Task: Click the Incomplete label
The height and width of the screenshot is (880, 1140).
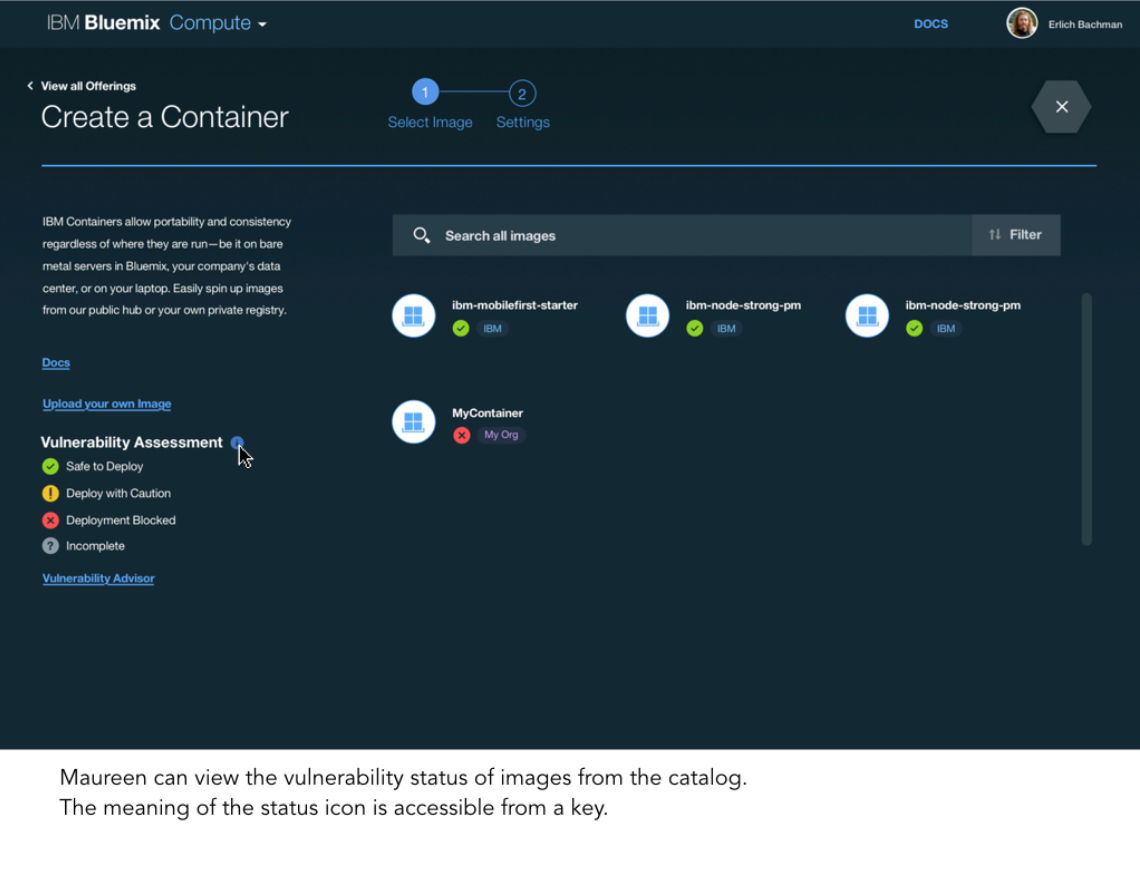Action: (95, 545)
